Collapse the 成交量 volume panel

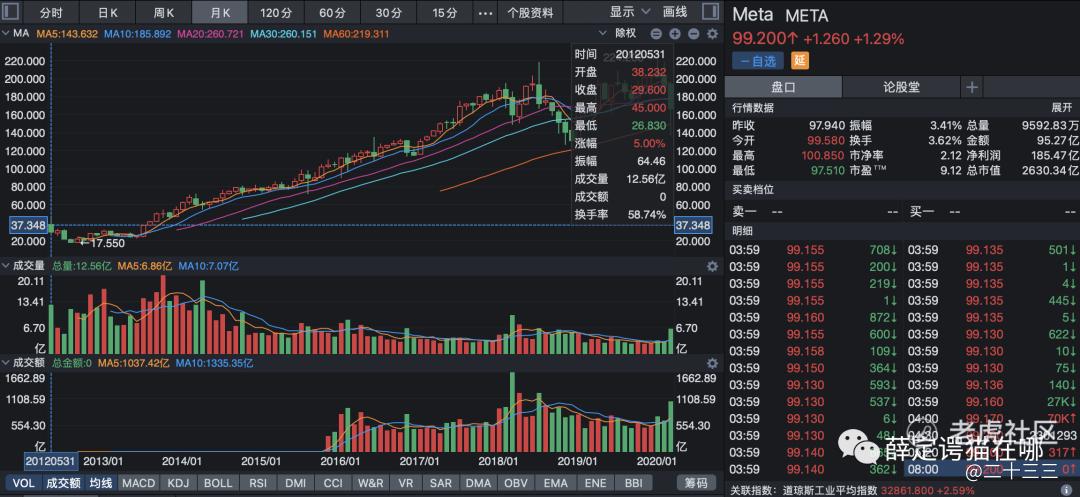(x=6, y=266)
